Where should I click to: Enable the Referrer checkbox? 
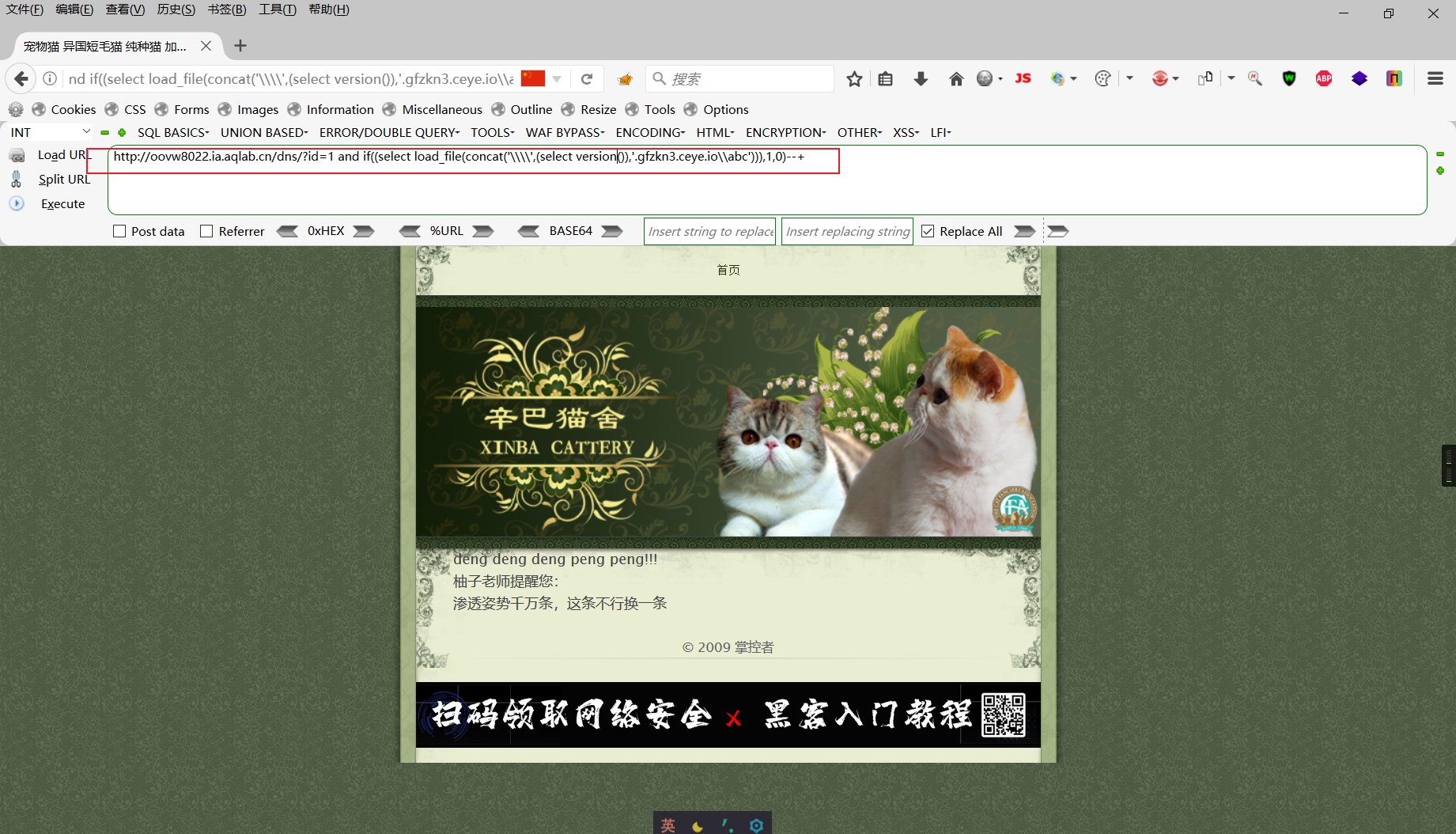coord(207,231)
